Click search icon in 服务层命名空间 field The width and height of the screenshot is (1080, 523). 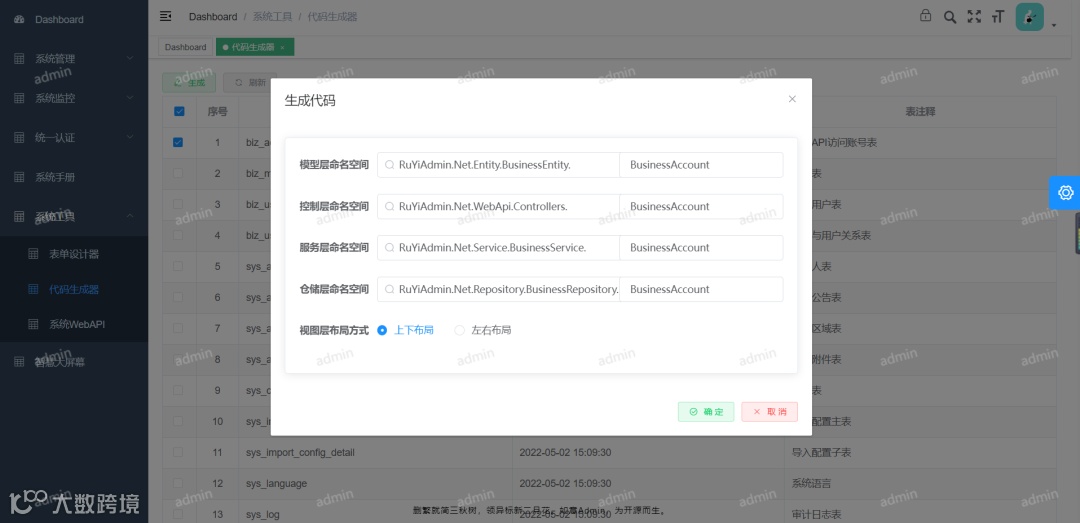tap(390, 248)
